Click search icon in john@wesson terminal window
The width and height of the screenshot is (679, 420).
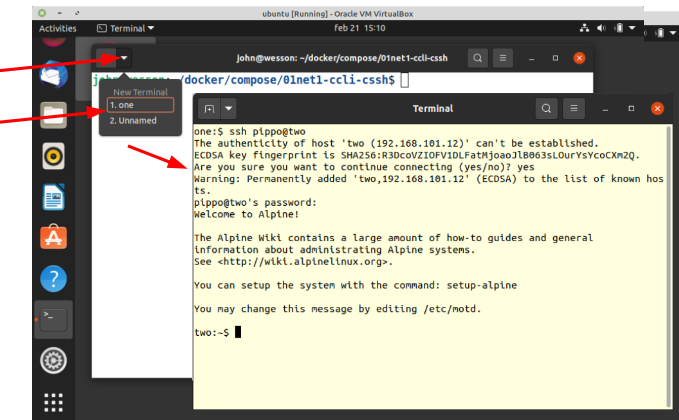(x=478, y=58)
